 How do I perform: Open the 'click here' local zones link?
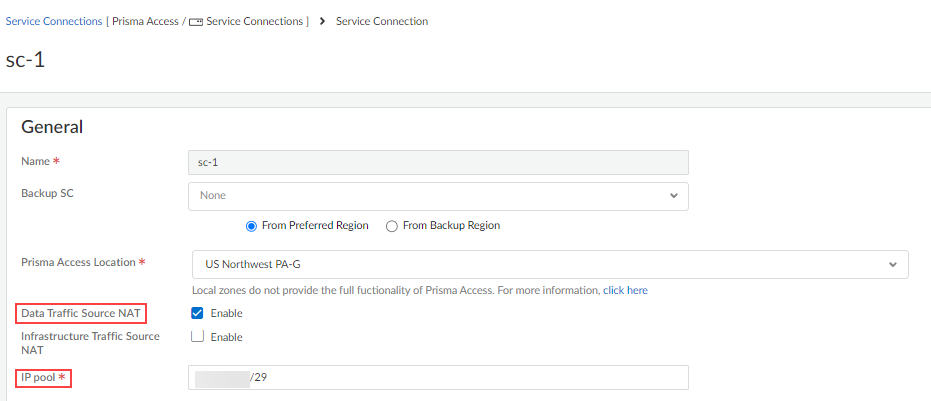(x=625, y=290)
